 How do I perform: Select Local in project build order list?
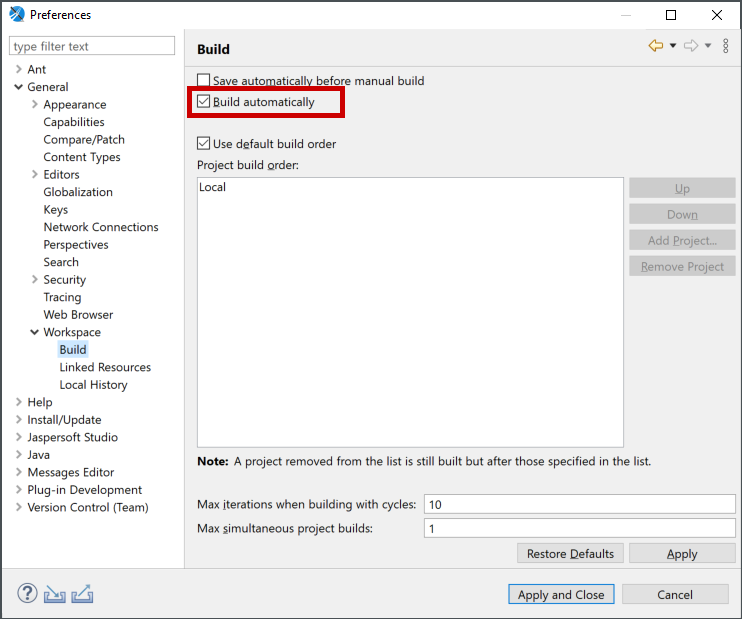point(212,187)
